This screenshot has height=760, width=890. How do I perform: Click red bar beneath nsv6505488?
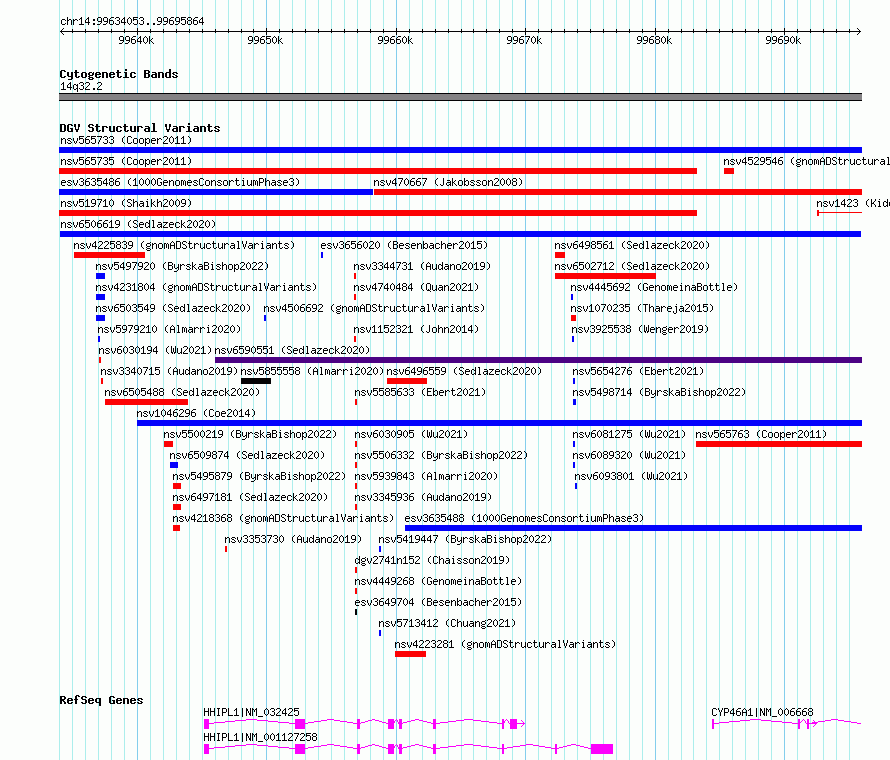coord(146,402)
